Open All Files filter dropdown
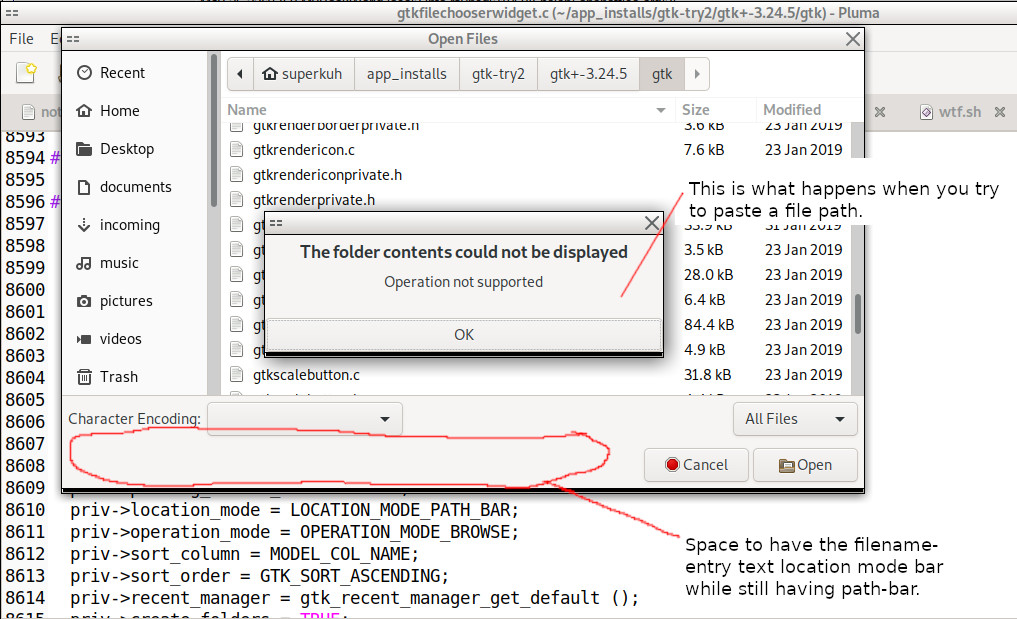Image resolution: width=1017 pixels, height=619 pixels. tap(795, 419)
